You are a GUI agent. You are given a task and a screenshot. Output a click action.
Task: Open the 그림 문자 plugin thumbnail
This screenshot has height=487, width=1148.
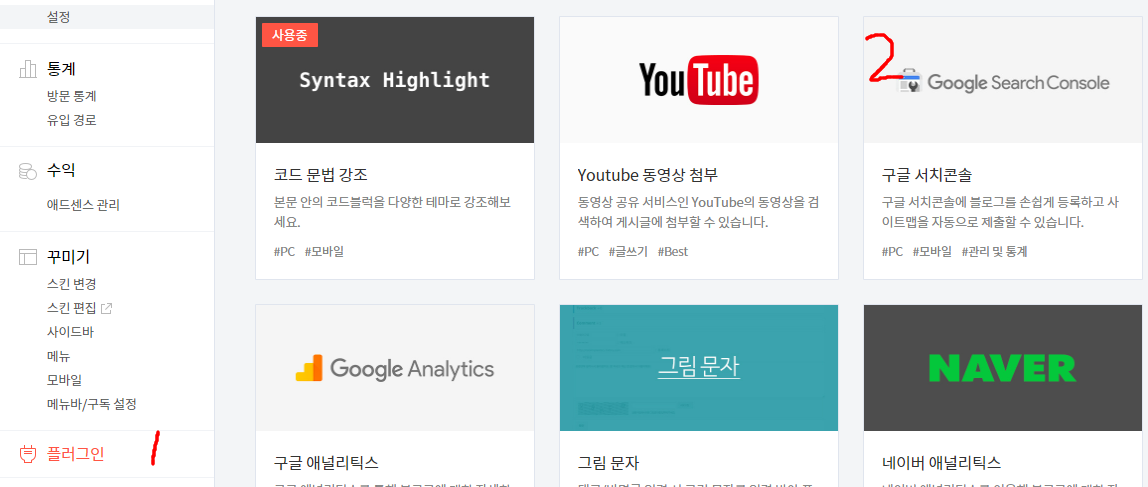pos(698,368)
